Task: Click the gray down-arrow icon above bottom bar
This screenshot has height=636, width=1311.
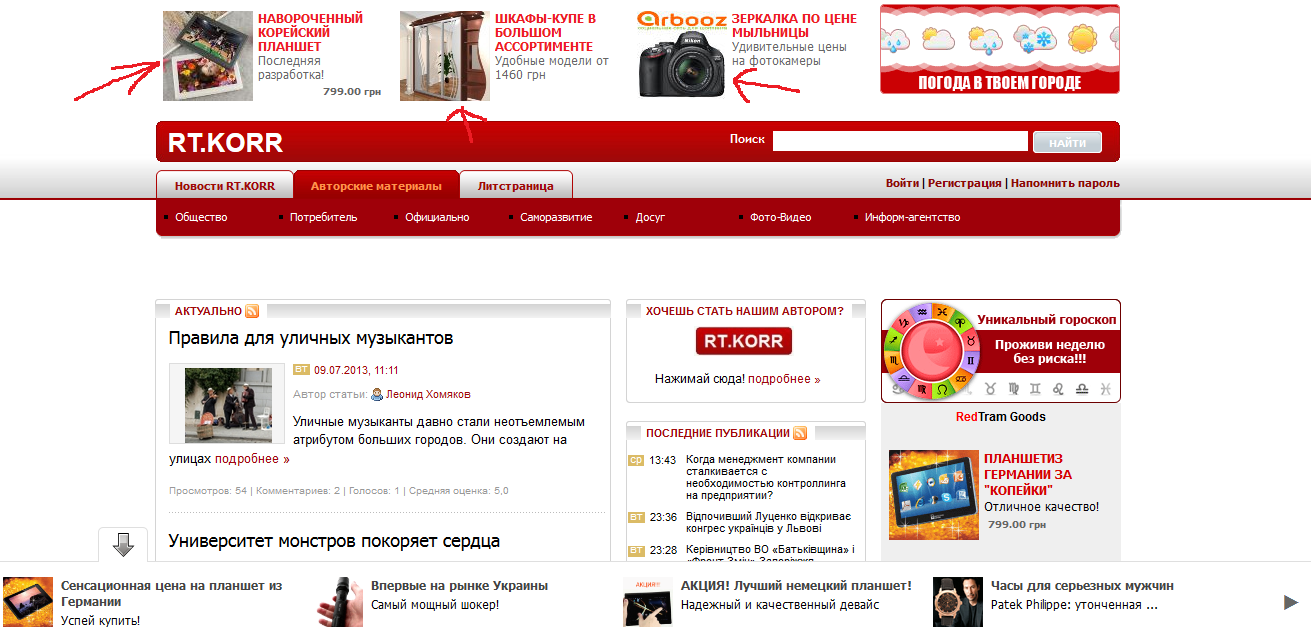Action: pos(123,544)
